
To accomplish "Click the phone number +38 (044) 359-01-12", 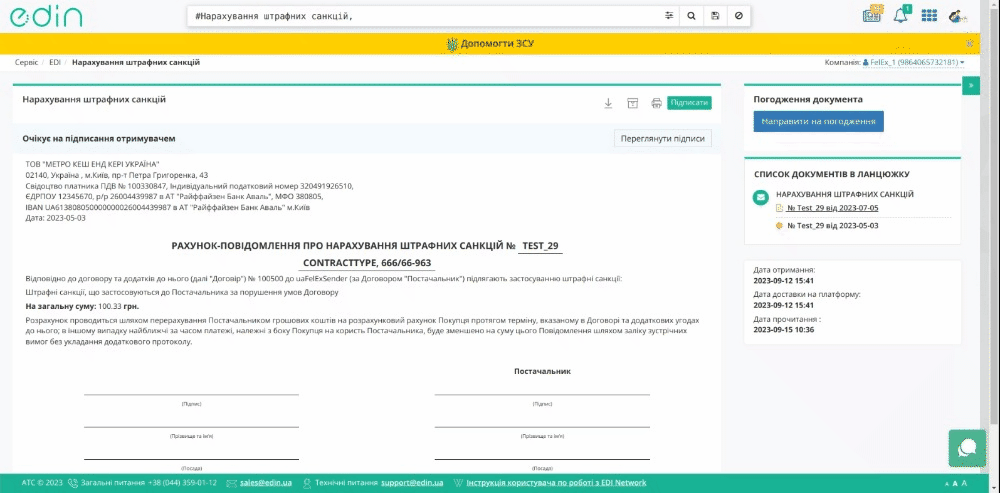I will (x=182, y=483).
